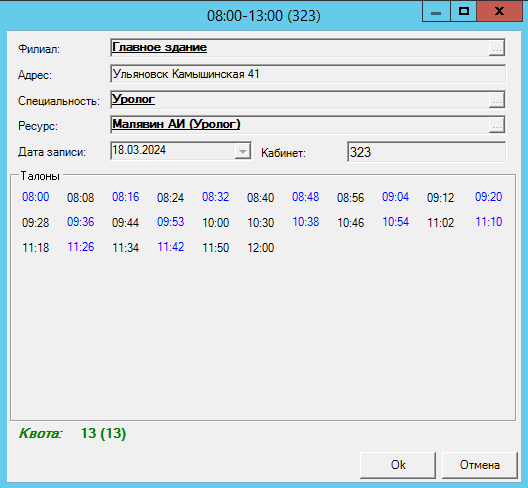Choose the 10:38 time slot
The width and height of the screenshot is (528, 488).
[306, 222]
